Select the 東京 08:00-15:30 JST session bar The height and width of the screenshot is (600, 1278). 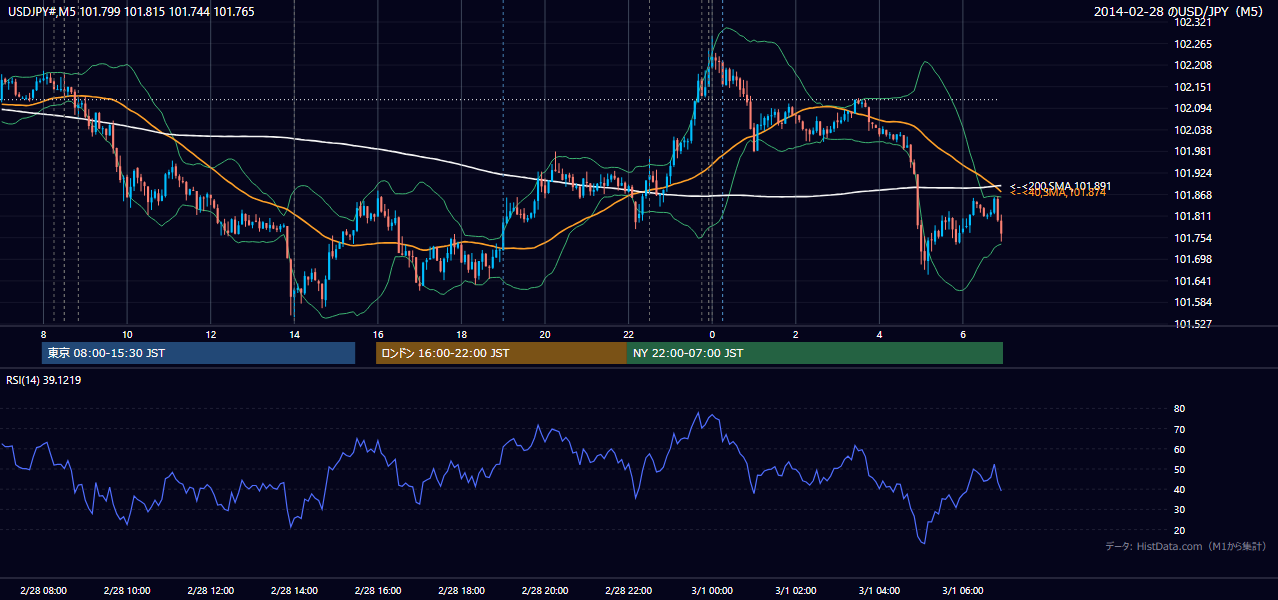[199, 353]
